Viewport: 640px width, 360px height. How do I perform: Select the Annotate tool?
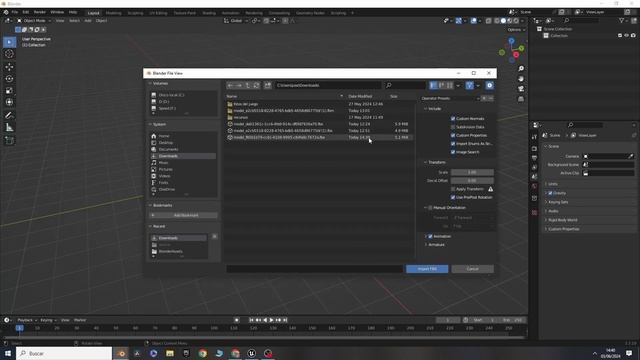point(9,116)
